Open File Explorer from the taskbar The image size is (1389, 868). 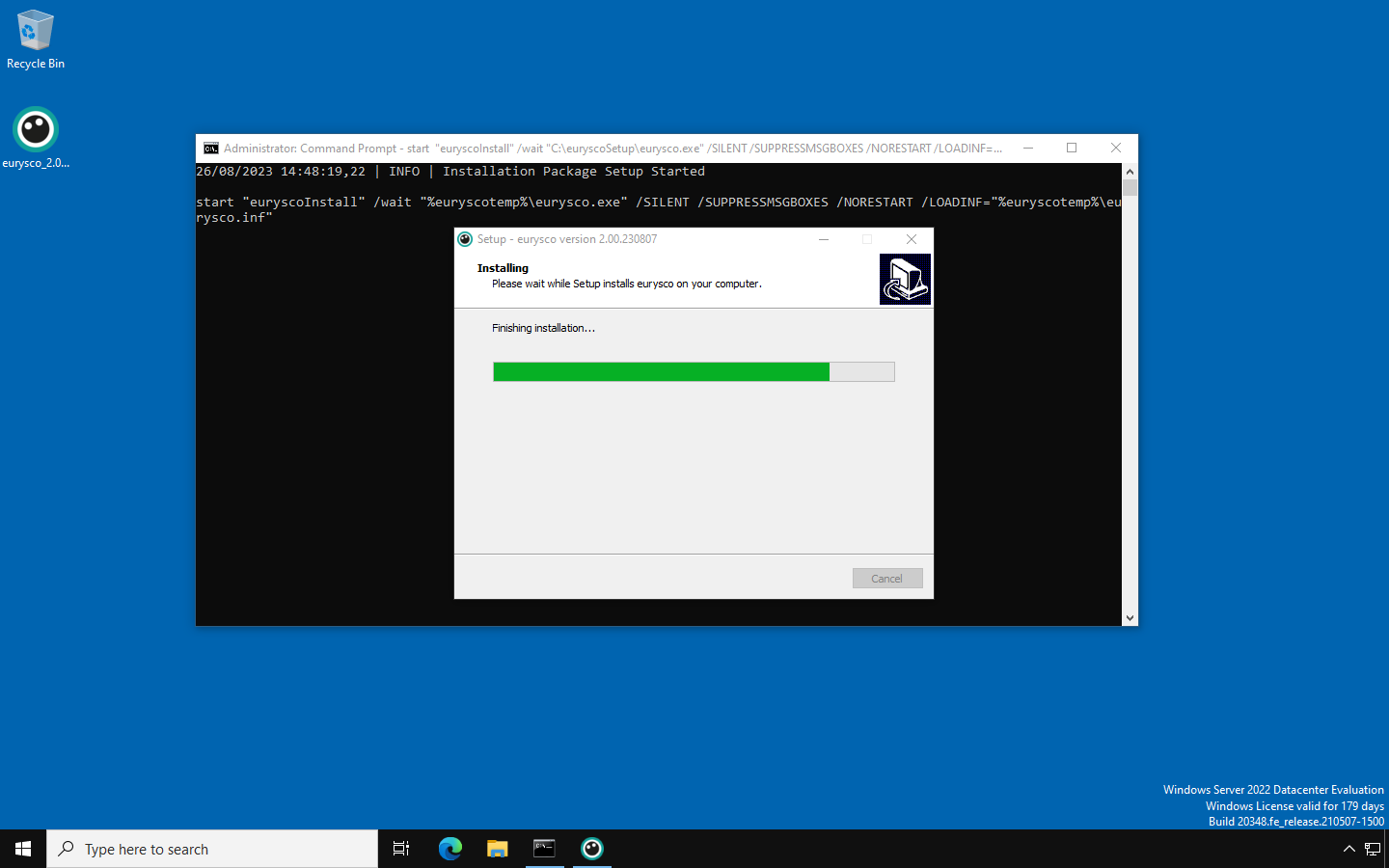(498, 849)
